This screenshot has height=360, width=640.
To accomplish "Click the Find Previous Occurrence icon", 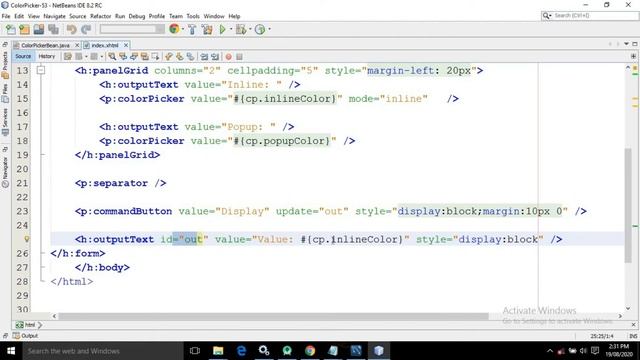I will pyautogui.click(x=123, y=57).
